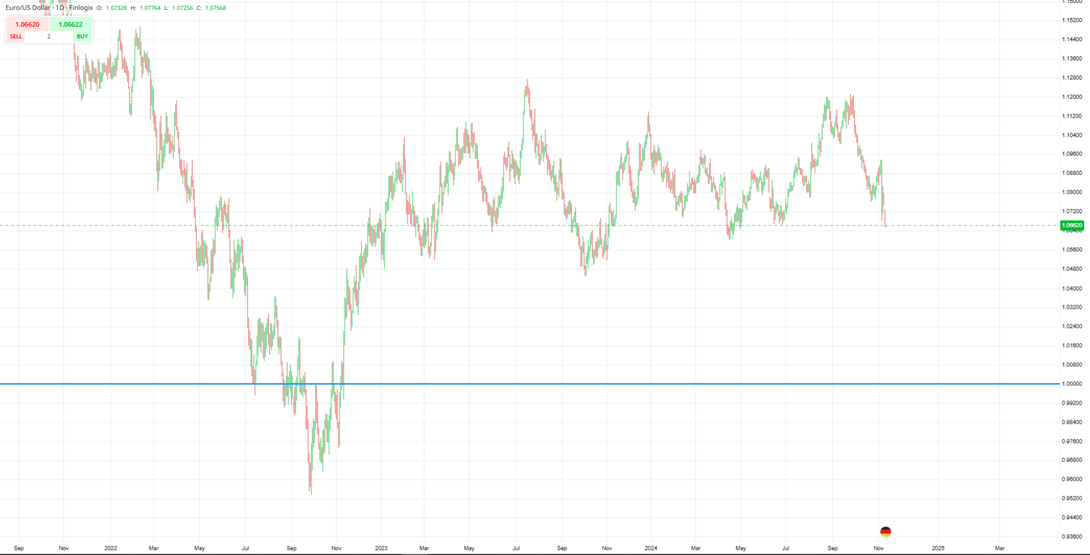The height and width of the screenshot is (555, 1090).
Task: Click the German flag economic event icon
Action: 886,531
